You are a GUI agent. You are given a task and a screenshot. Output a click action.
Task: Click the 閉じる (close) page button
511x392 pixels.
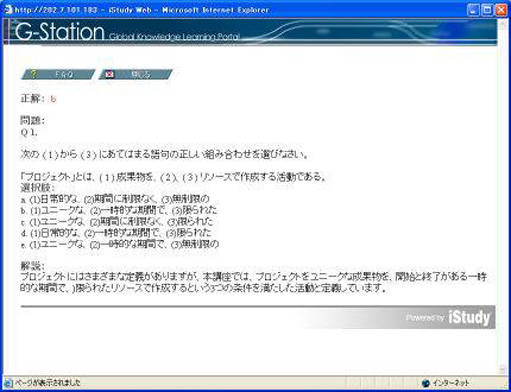pos(135,74)
